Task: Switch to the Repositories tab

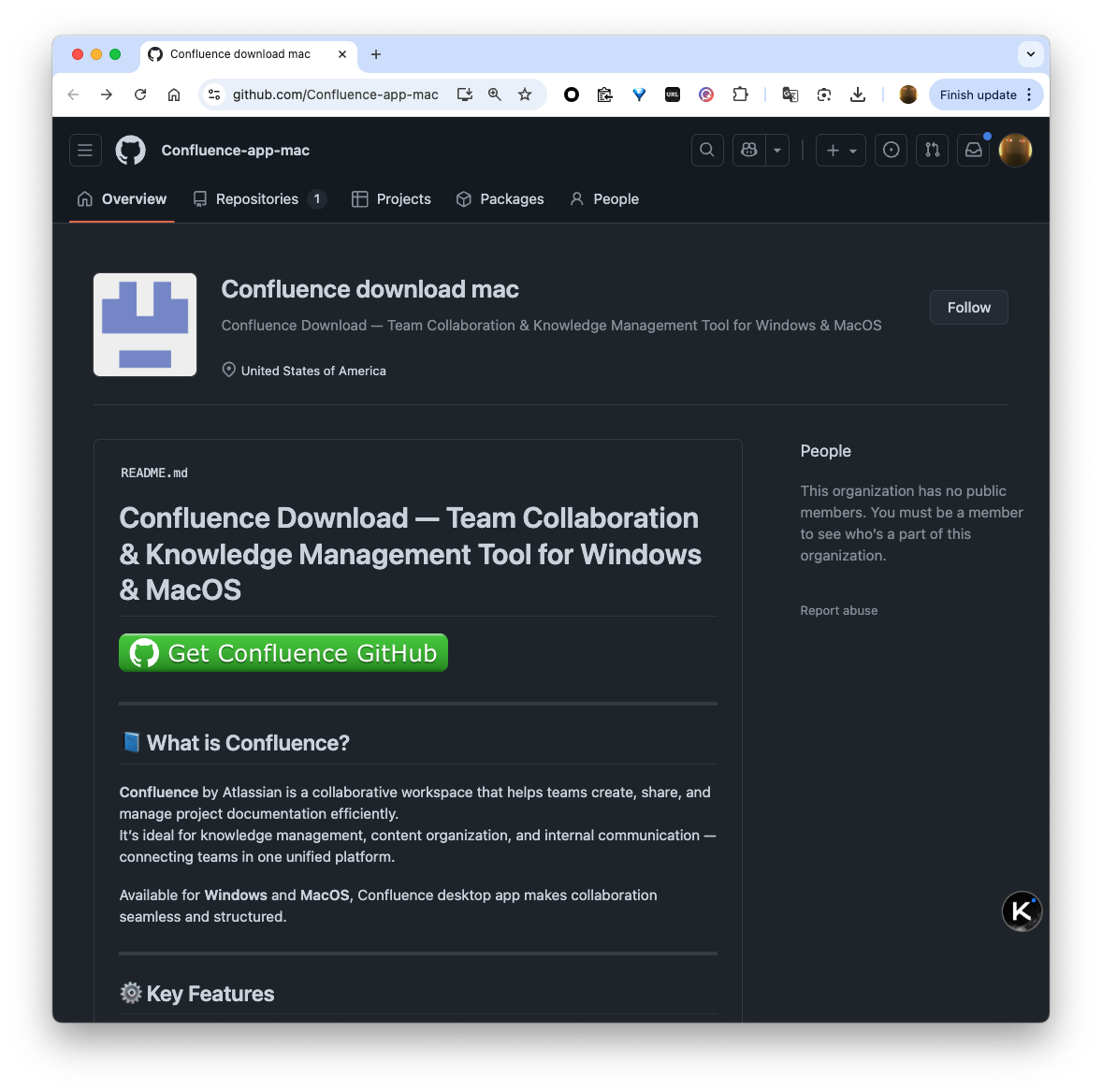Action: (x=257, y=199)
